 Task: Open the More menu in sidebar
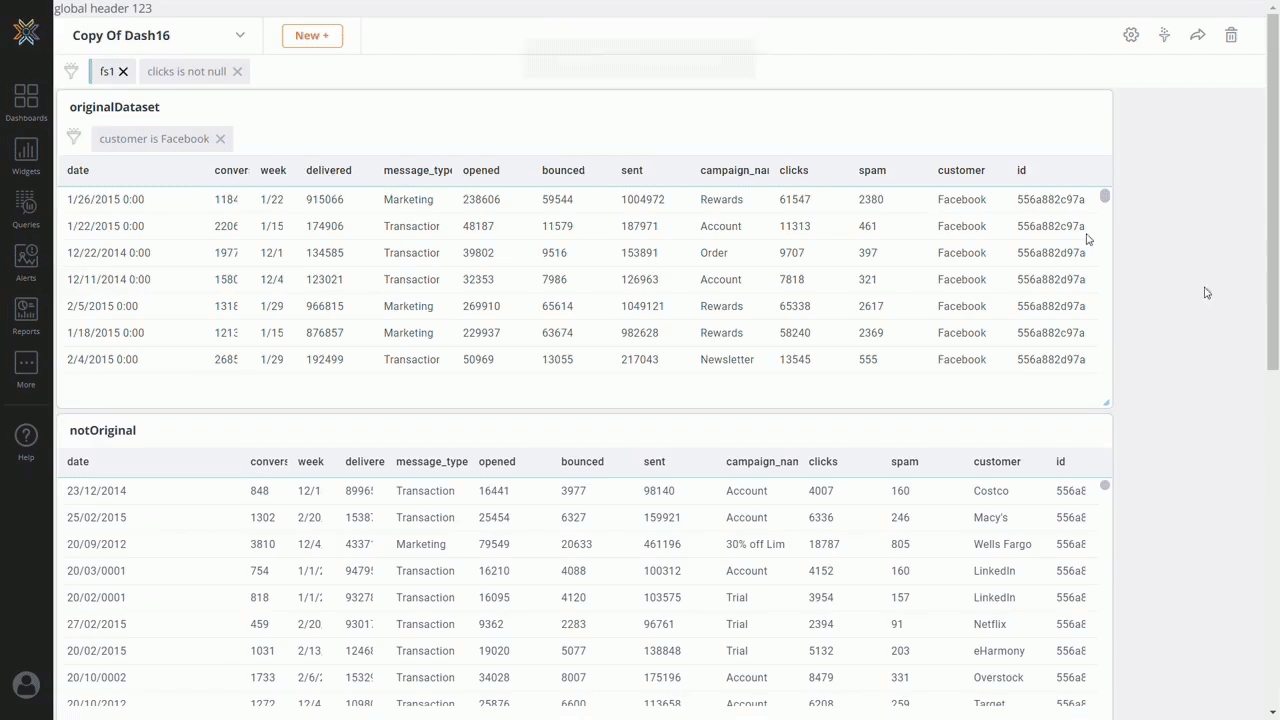[26, 370]
